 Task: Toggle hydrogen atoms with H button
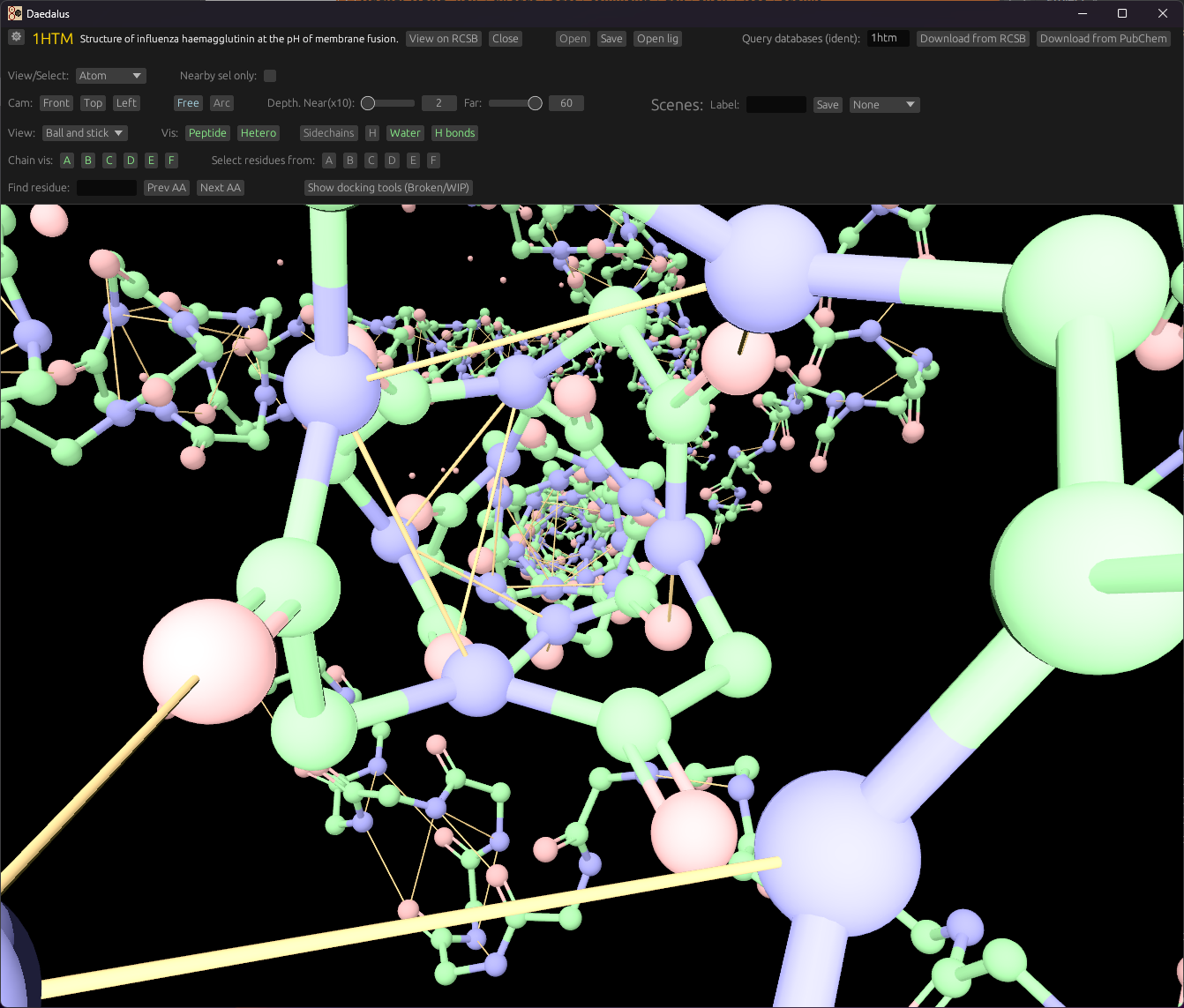372,133
